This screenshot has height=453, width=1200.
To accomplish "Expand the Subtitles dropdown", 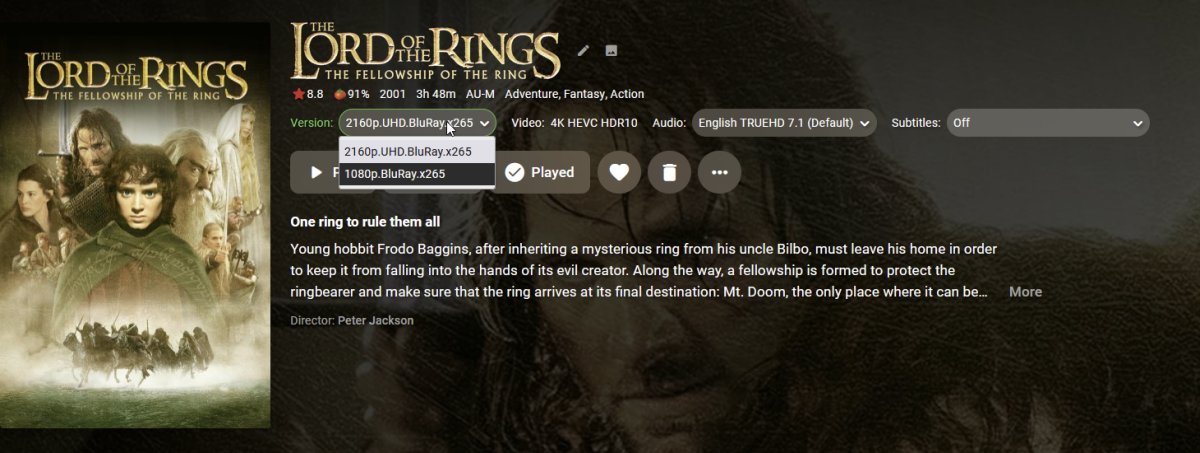I will click(1047, 123).
